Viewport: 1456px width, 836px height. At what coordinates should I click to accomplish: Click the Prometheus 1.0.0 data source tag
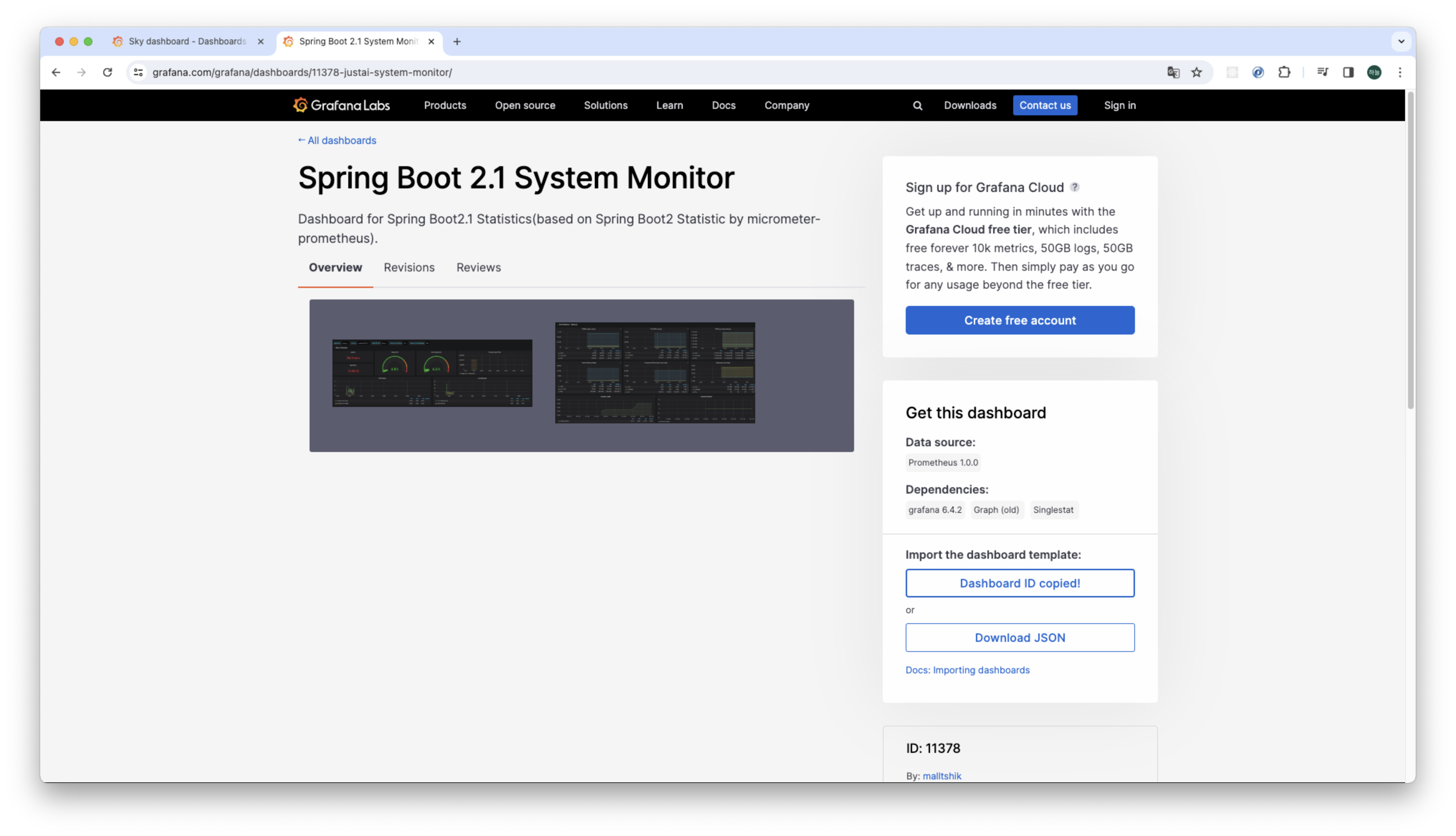943,463
